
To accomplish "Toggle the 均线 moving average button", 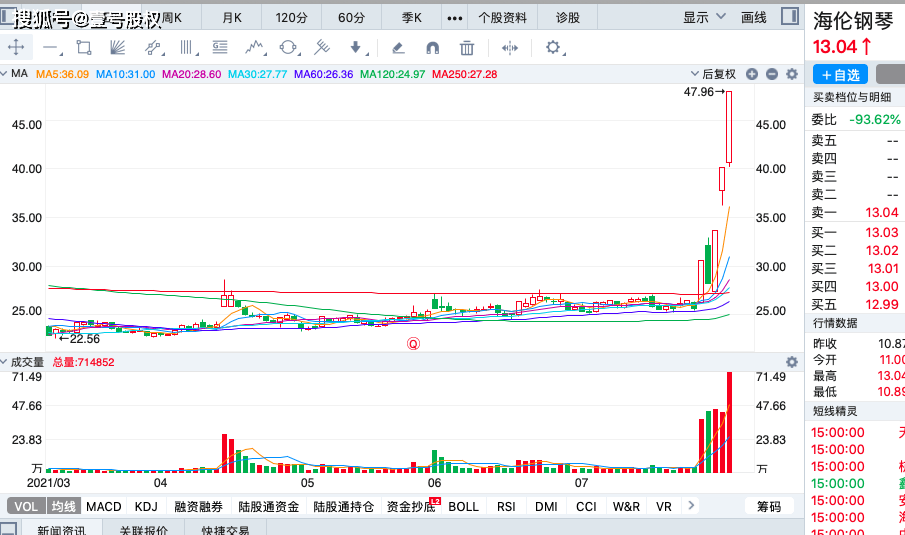I will coord(64,507).
